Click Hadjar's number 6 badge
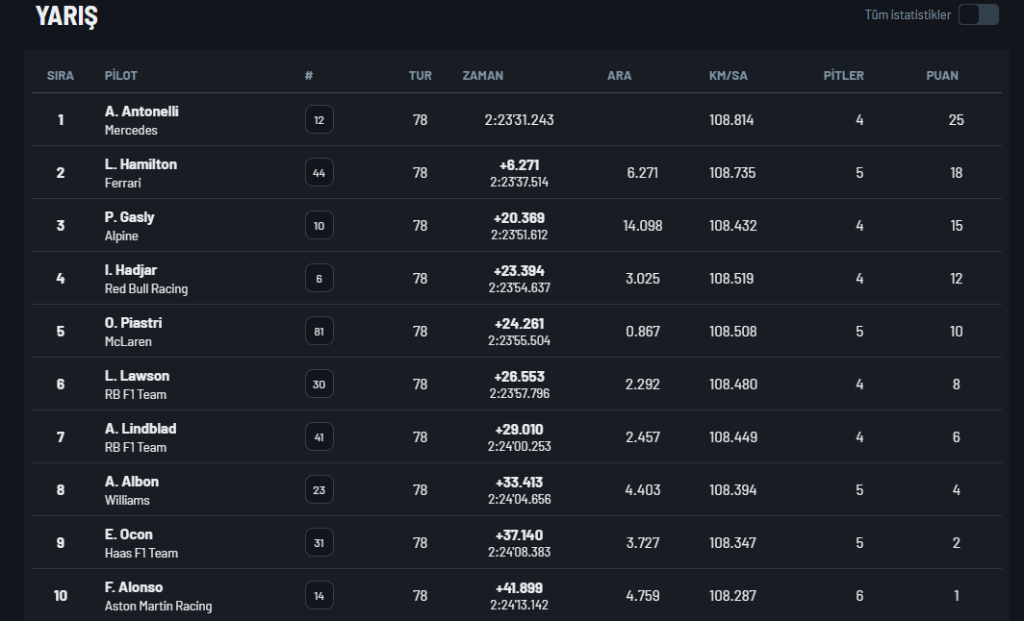Viewport: 1024px width, 621px height. (319, 278)
